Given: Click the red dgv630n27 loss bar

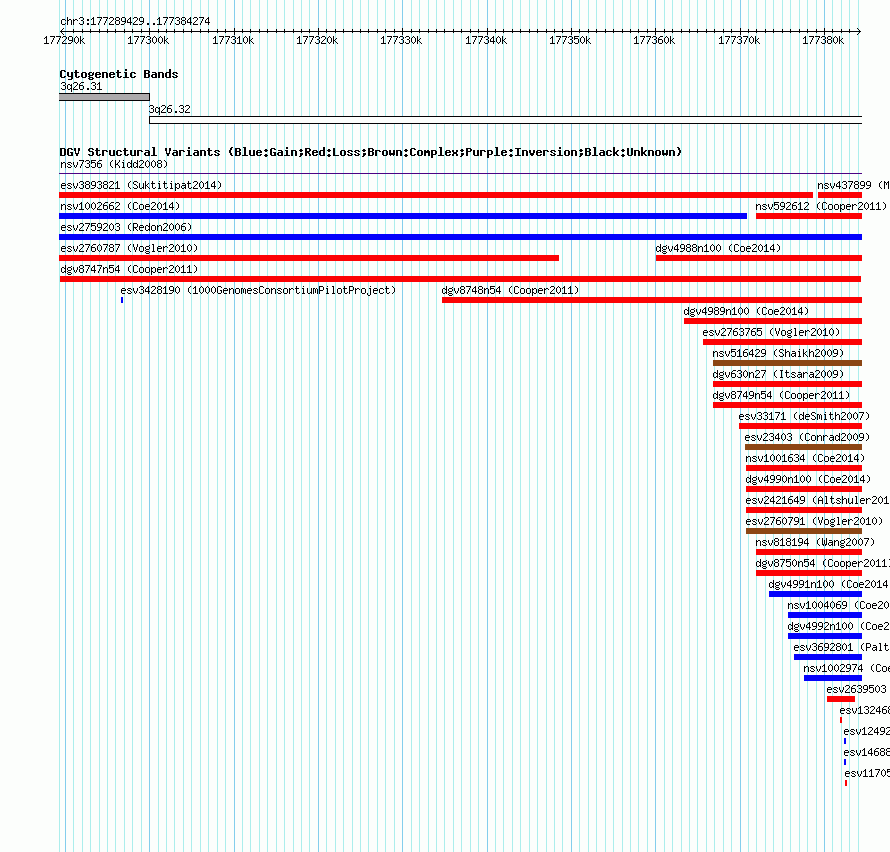Looking at the screenshot, I should point(787,384).
